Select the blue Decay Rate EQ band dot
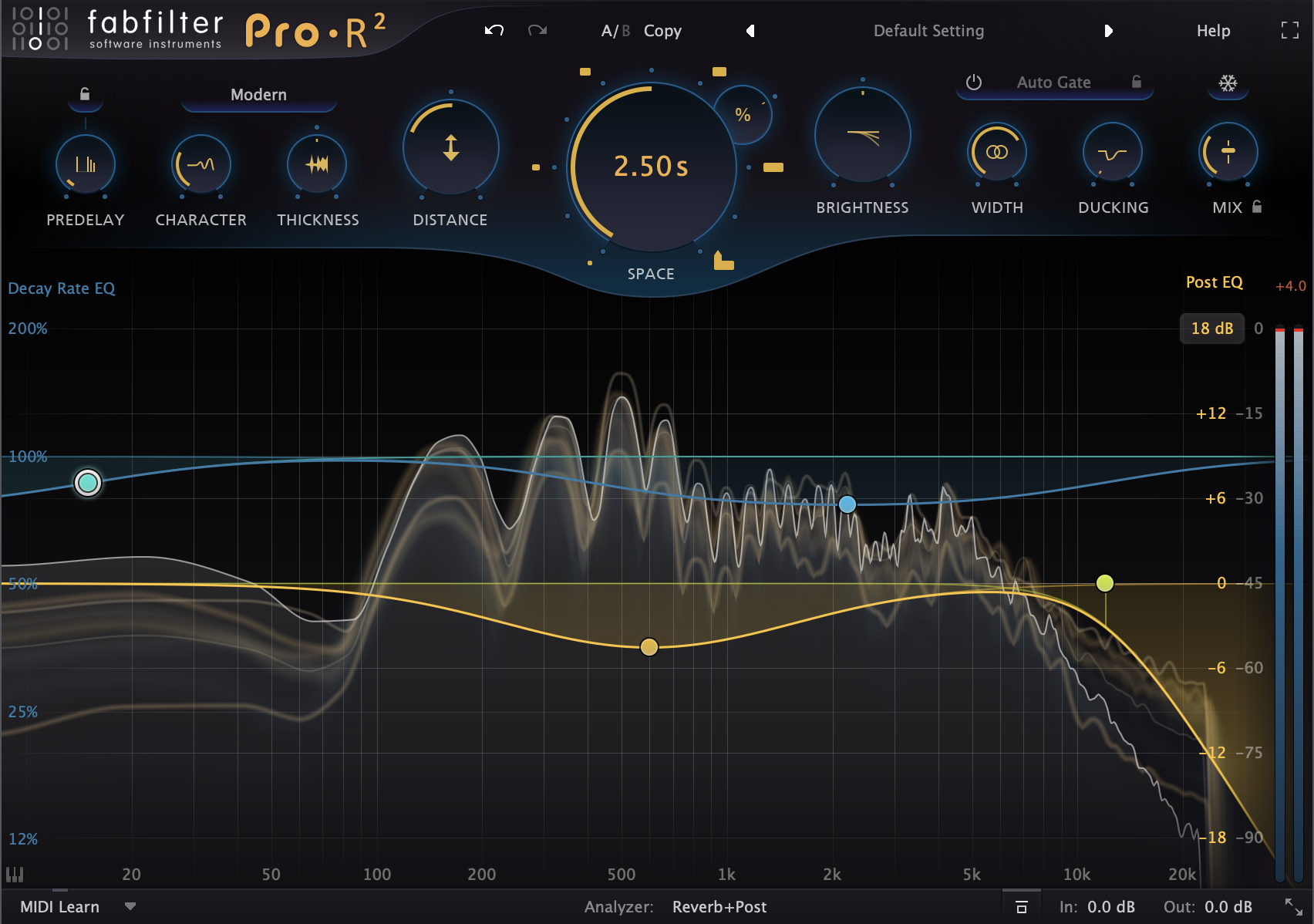Viewport: 1314px width, 924px height. click(x=847, y=504)
